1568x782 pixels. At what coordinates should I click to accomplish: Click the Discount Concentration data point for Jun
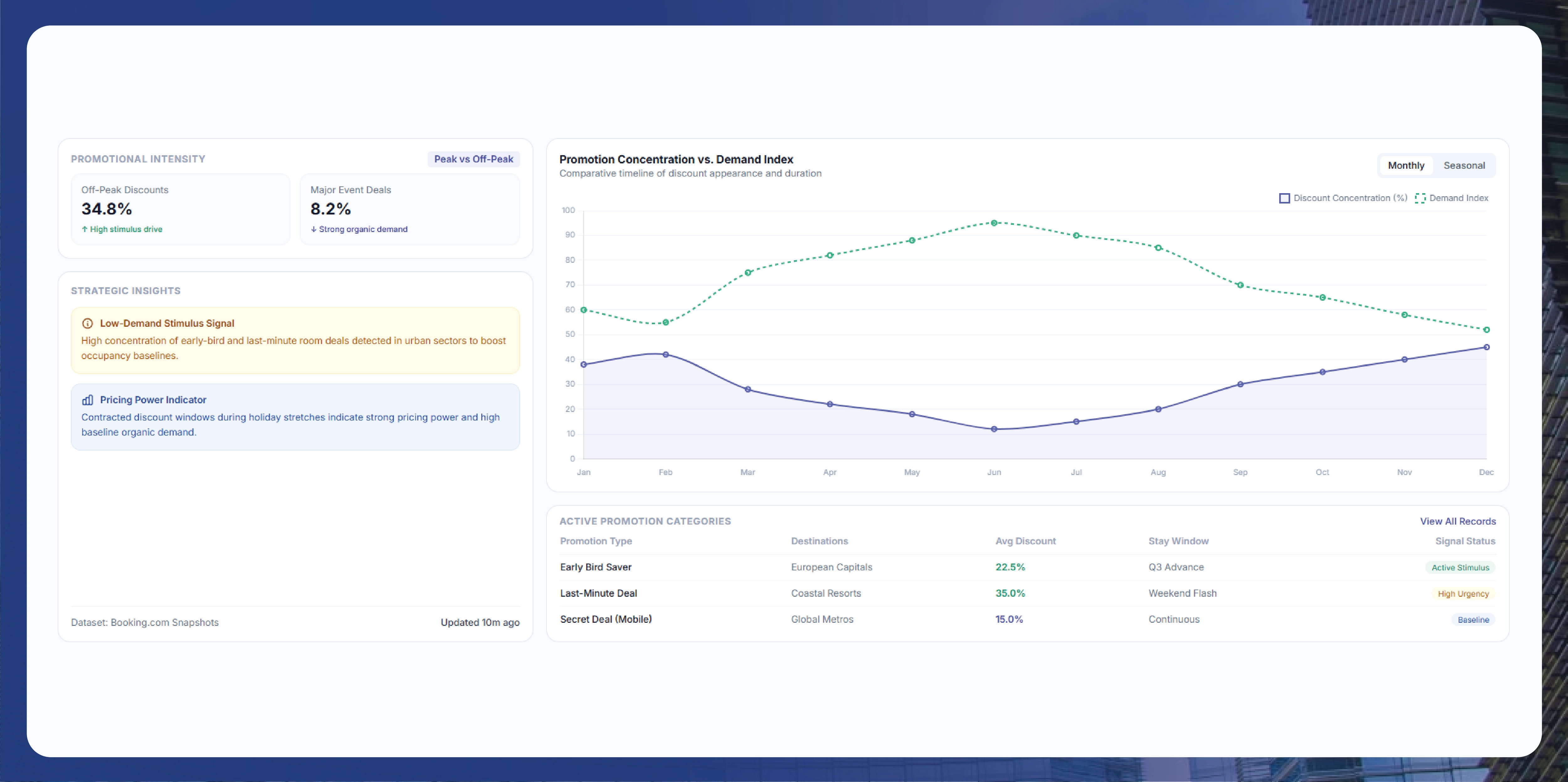(994, 429)
